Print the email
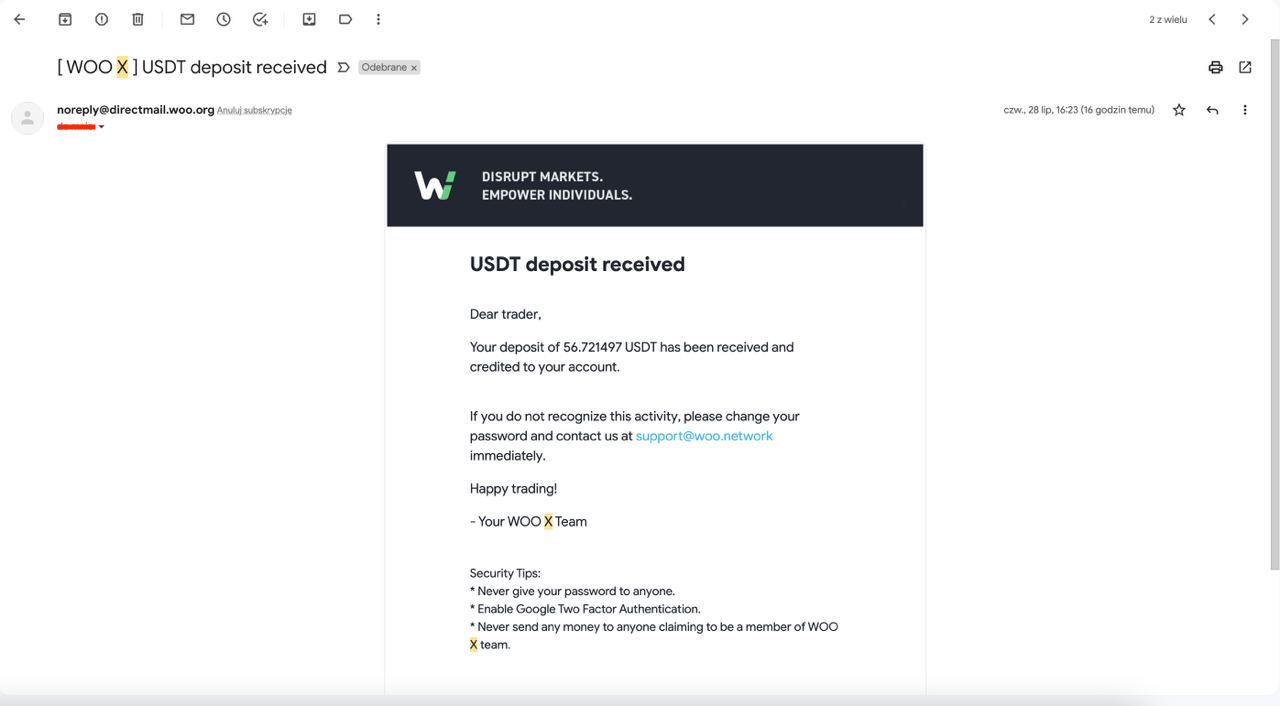 click(1215, 67)
